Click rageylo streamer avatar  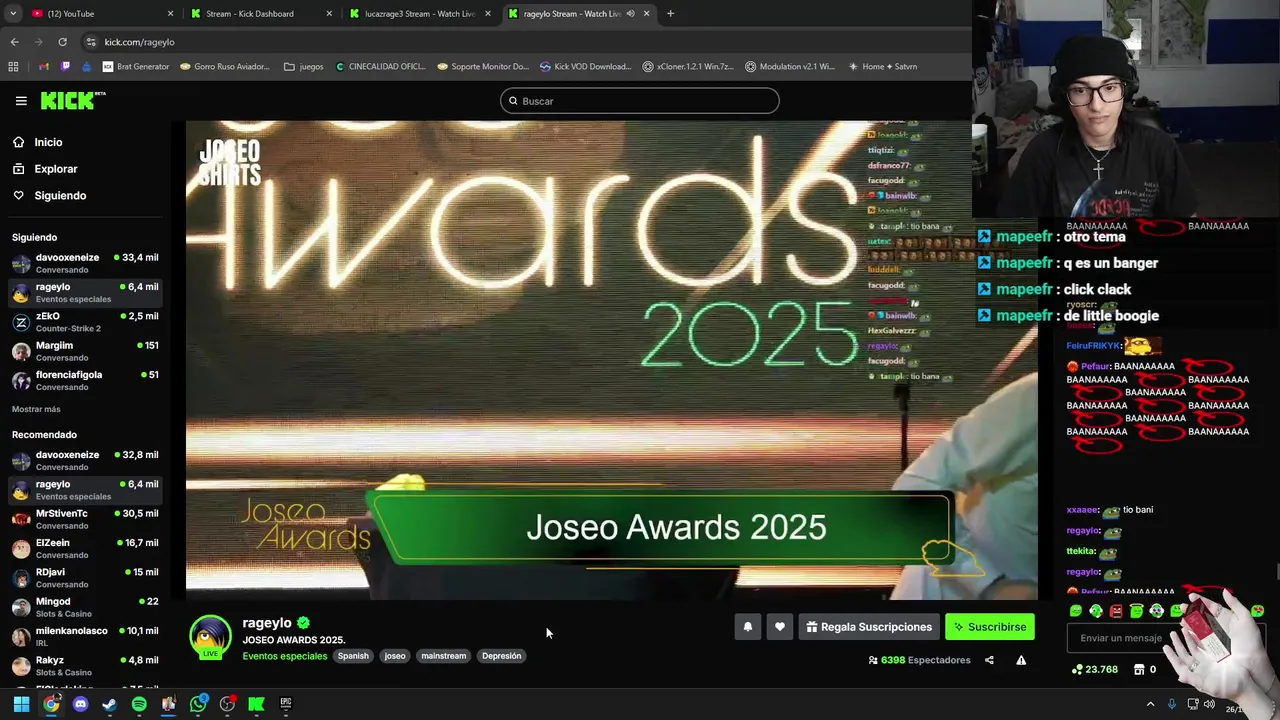point(210,638)
